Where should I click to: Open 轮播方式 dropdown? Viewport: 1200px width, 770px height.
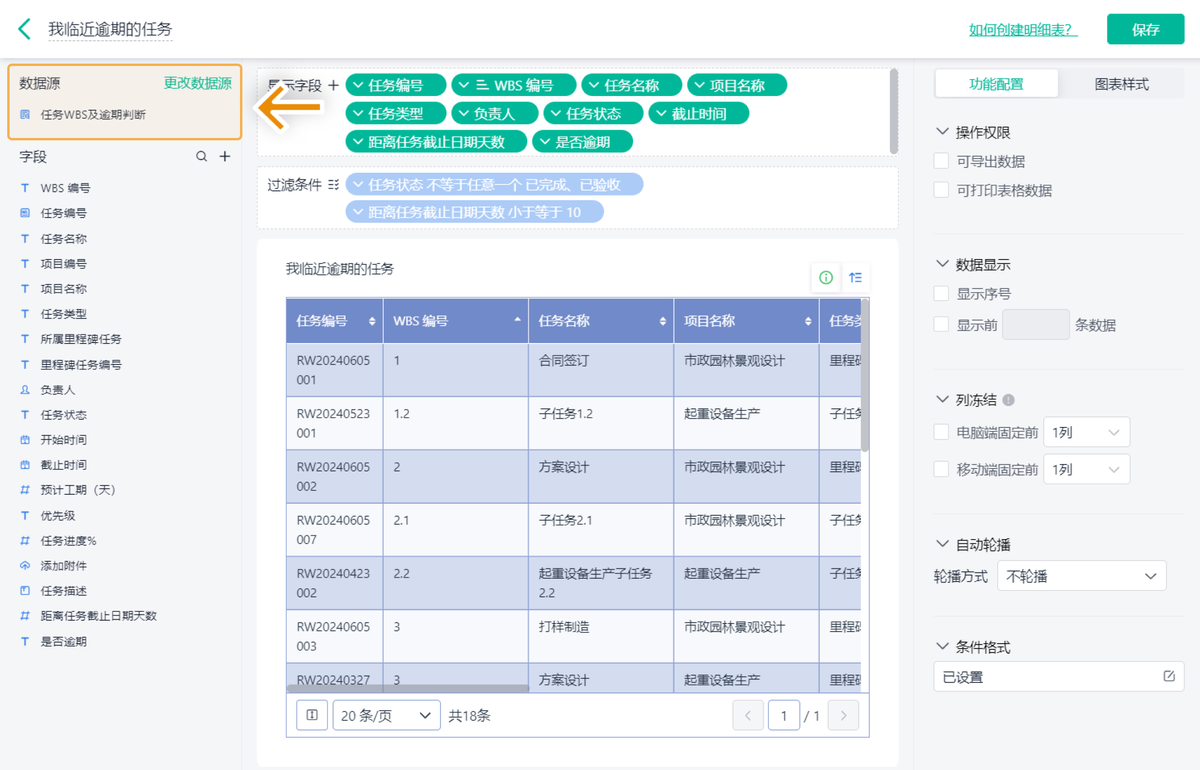coord(1082,576)
